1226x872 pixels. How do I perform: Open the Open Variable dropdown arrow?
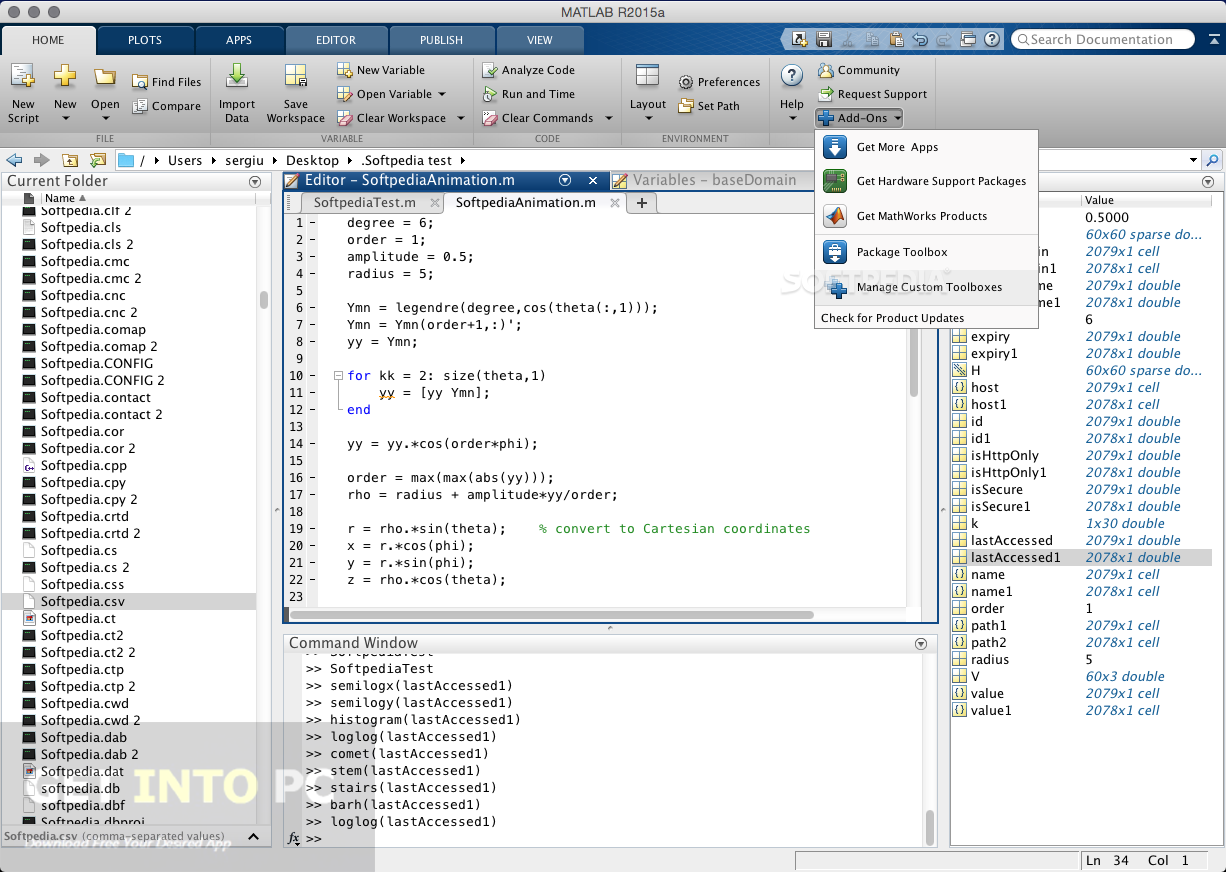pyautogui.click(x=442, y=94)
